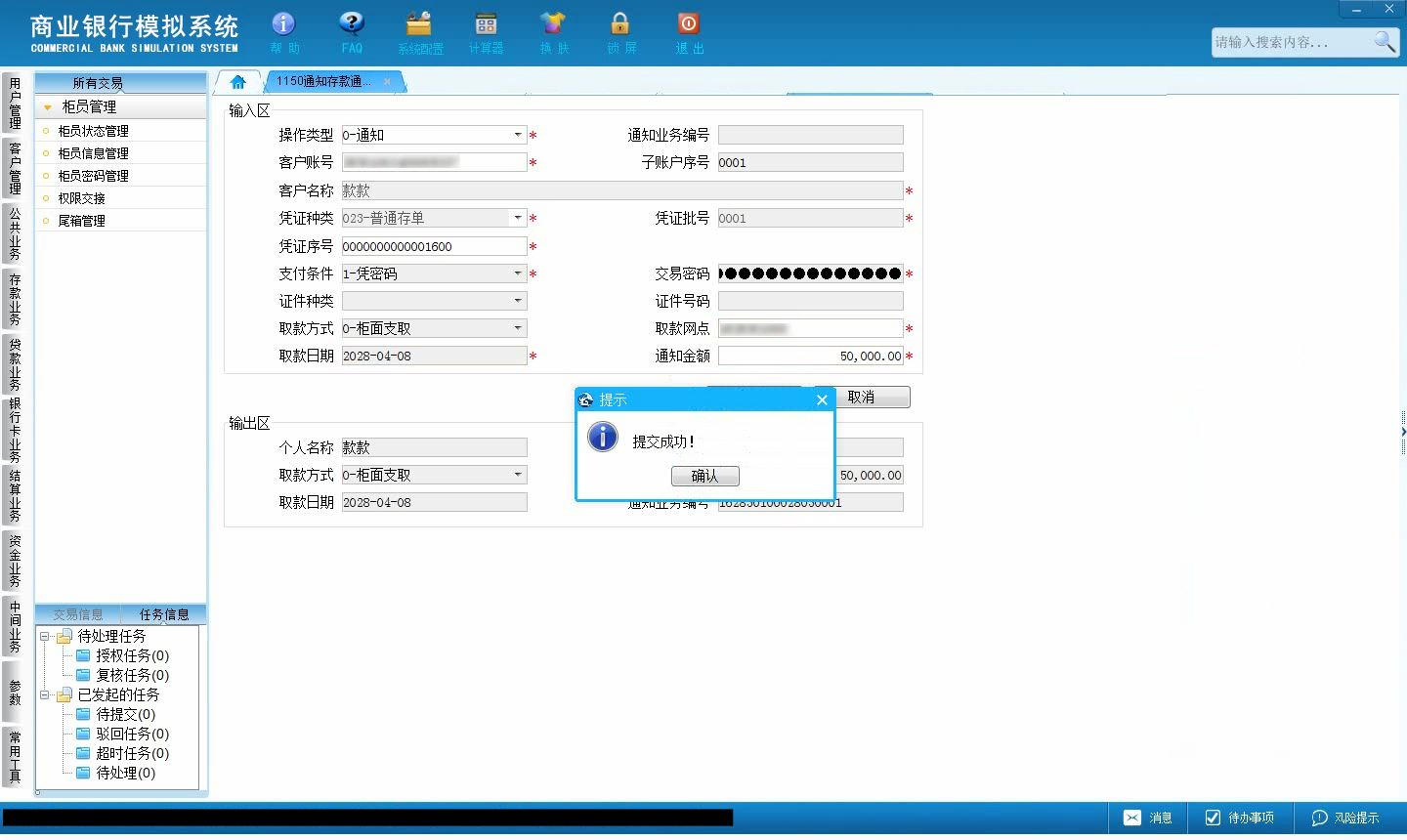
Task: Click the 锁屏 padlock icon
Action: [x=620, y=22]
